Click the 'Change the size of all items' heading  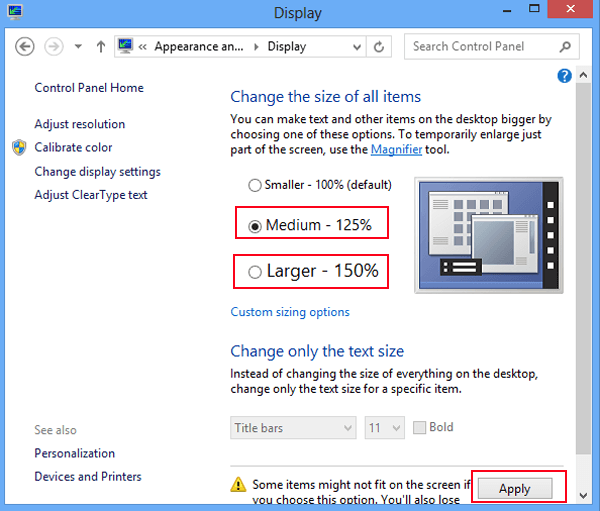(x=326, y=97)
